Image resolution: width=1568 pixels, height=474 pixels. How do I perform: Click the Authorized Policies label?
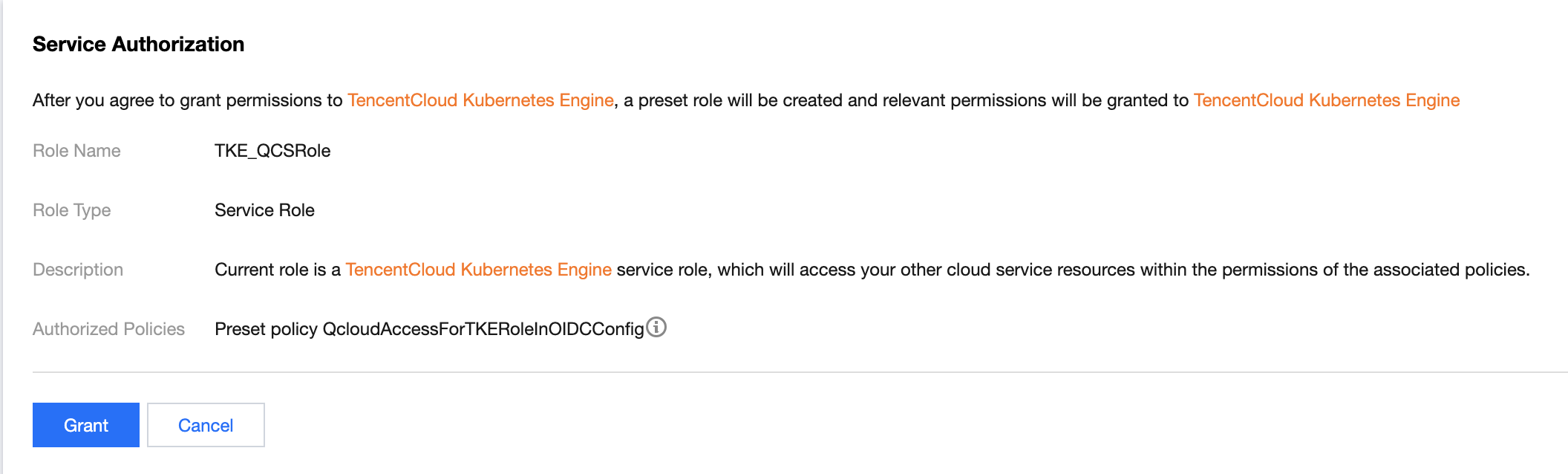108,329
